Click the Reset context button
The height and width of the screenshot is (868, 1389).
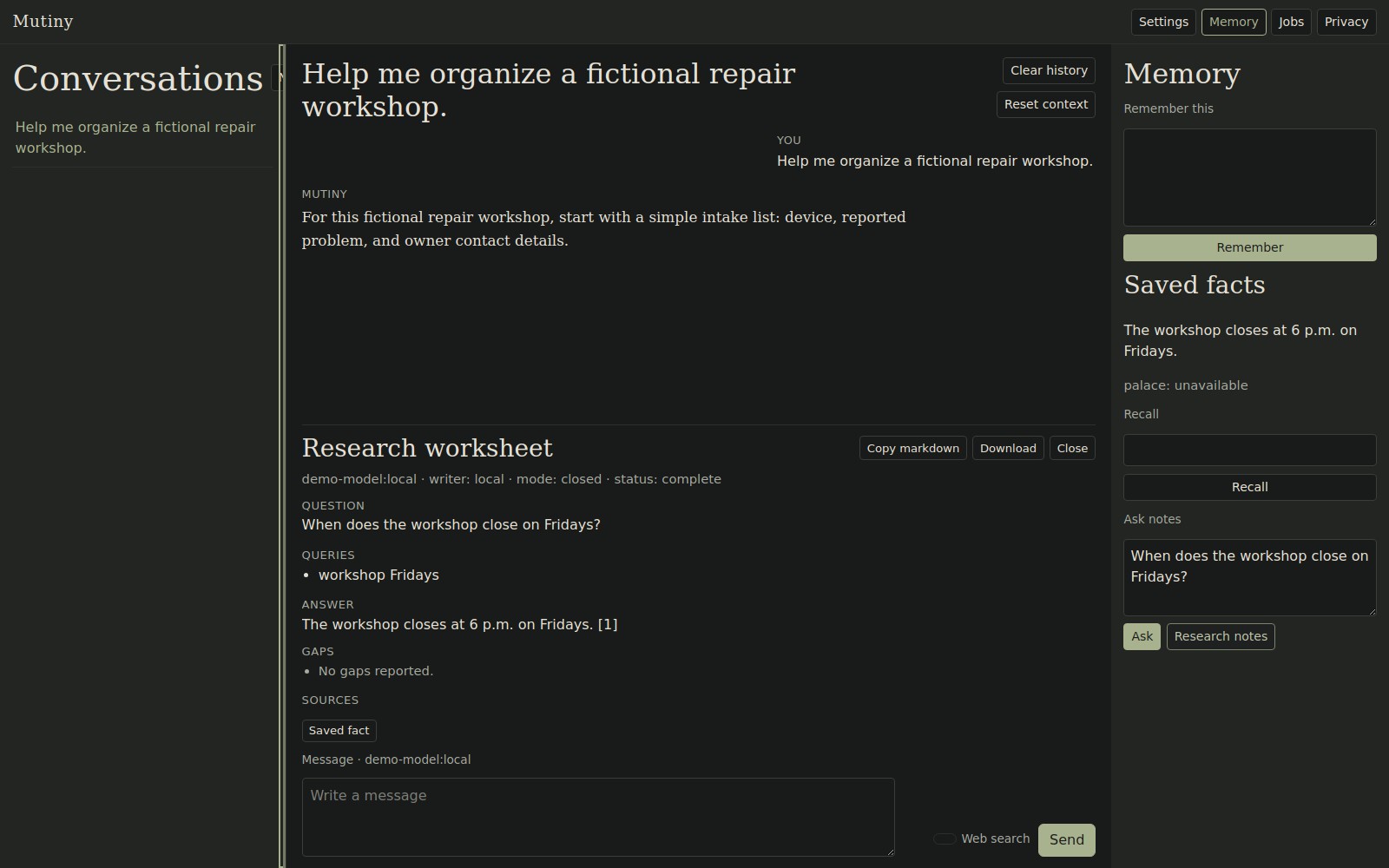click(1046, 104)
